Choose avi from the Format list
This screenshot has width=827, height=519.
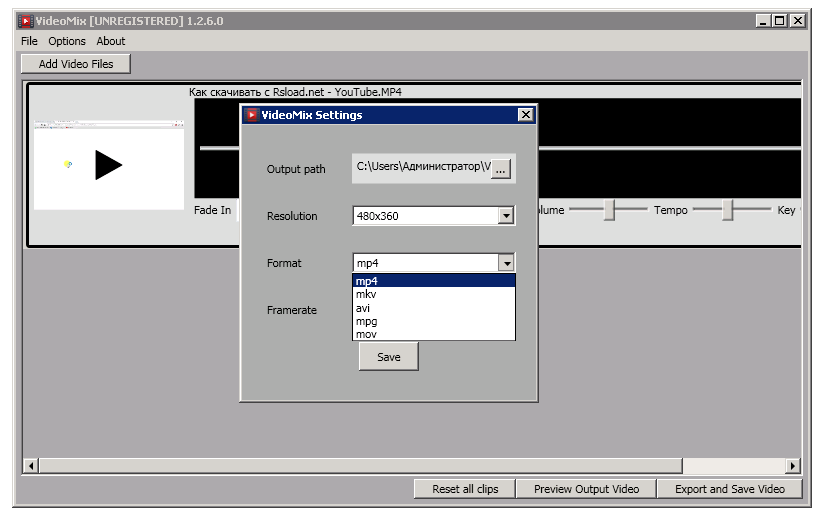pyautogui.click(x=434, y=308)
